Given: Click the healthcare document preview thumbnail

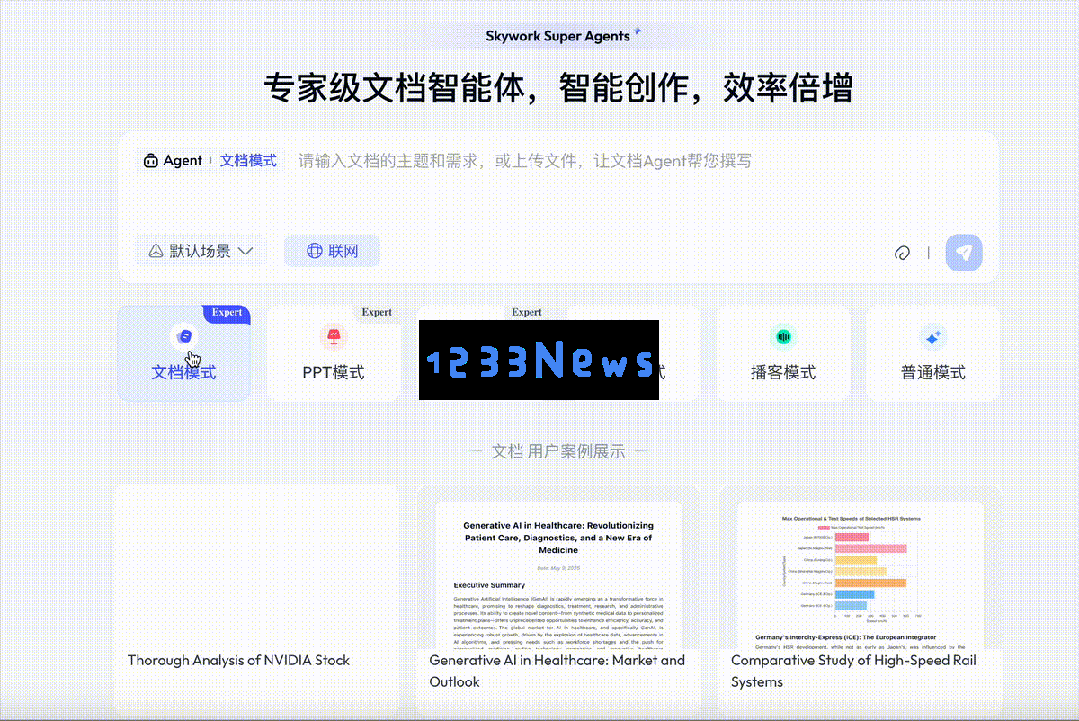Looking at the screenshot, I should click(x=558, y=577).
